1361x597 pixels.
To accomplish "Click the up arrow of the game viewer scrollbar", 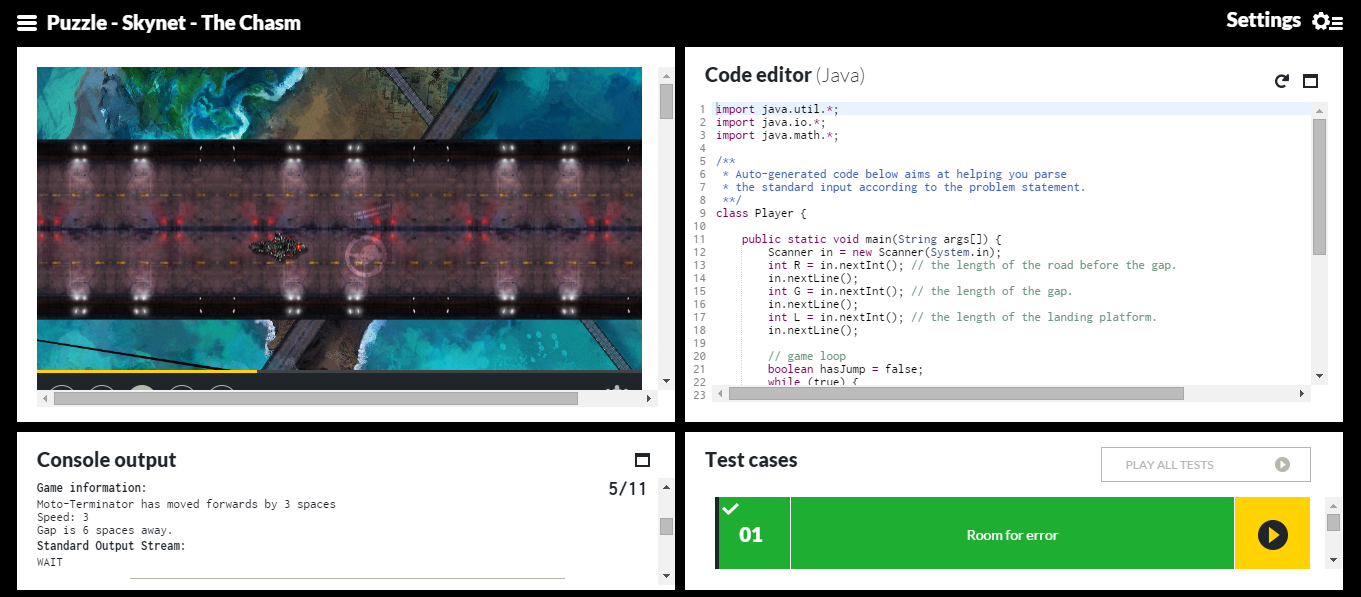I will coord(665,75).
